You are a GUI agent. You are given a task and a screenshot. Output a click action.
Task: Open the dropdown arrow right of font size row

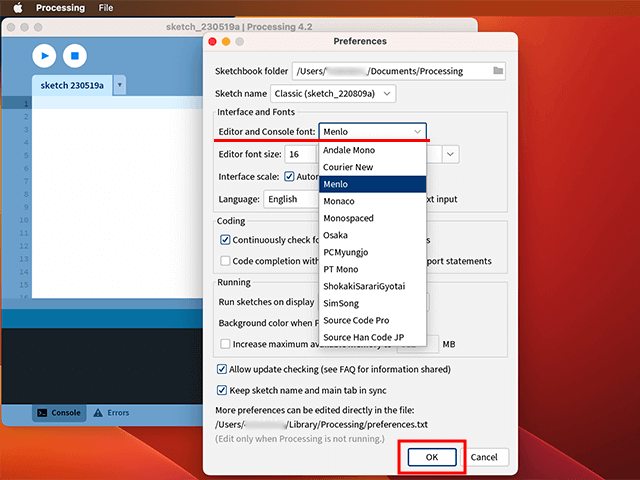pyautogui.click(x=450, y=154)
